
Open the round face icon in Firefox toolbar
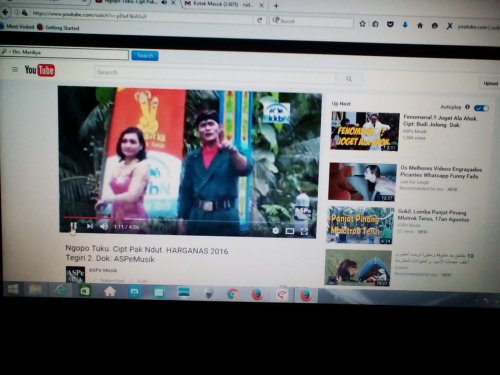tap(435, 25)
